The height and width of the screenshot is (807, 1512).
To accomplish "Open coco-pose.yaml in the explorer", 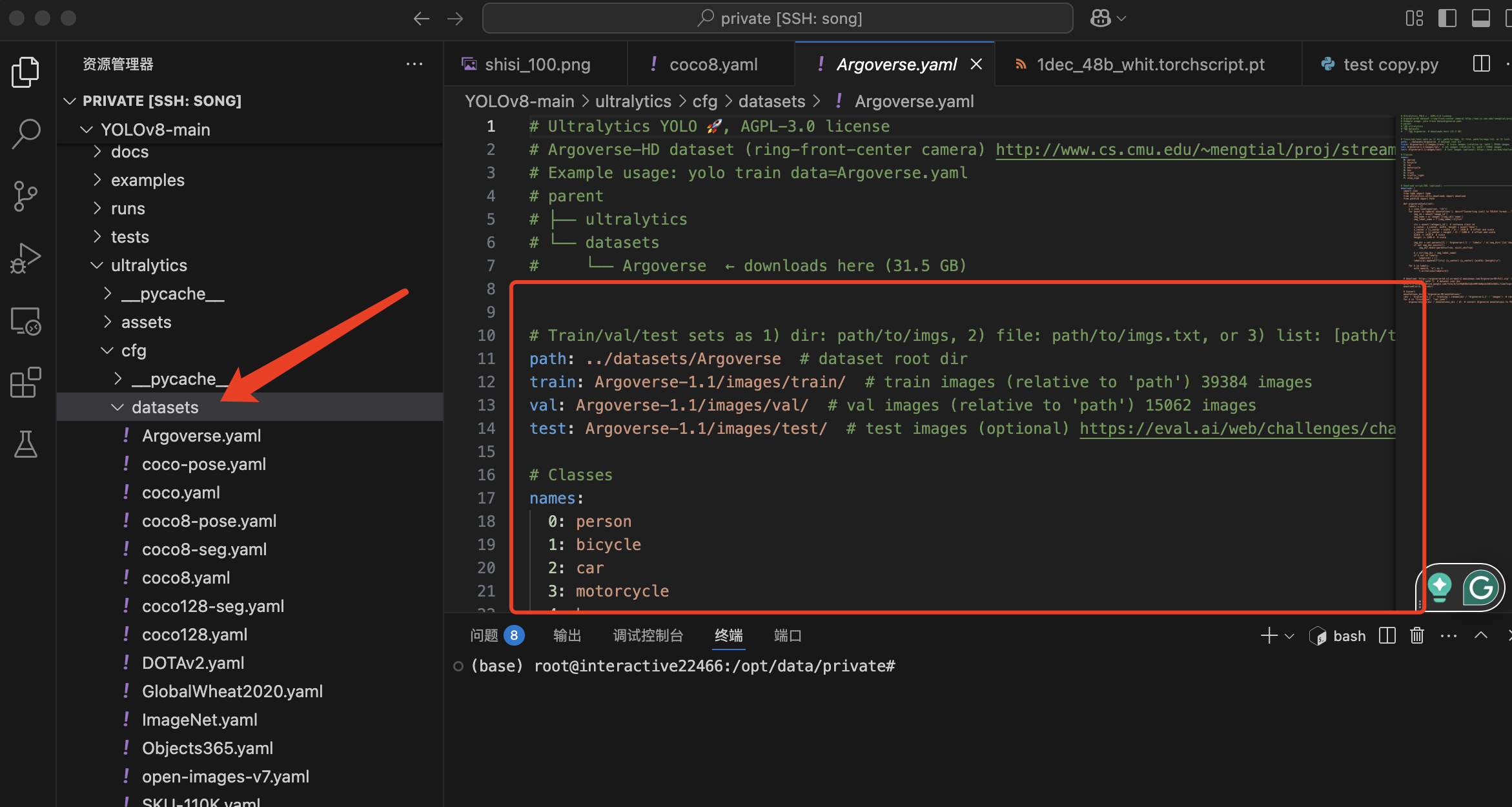I will coord(203,464).
